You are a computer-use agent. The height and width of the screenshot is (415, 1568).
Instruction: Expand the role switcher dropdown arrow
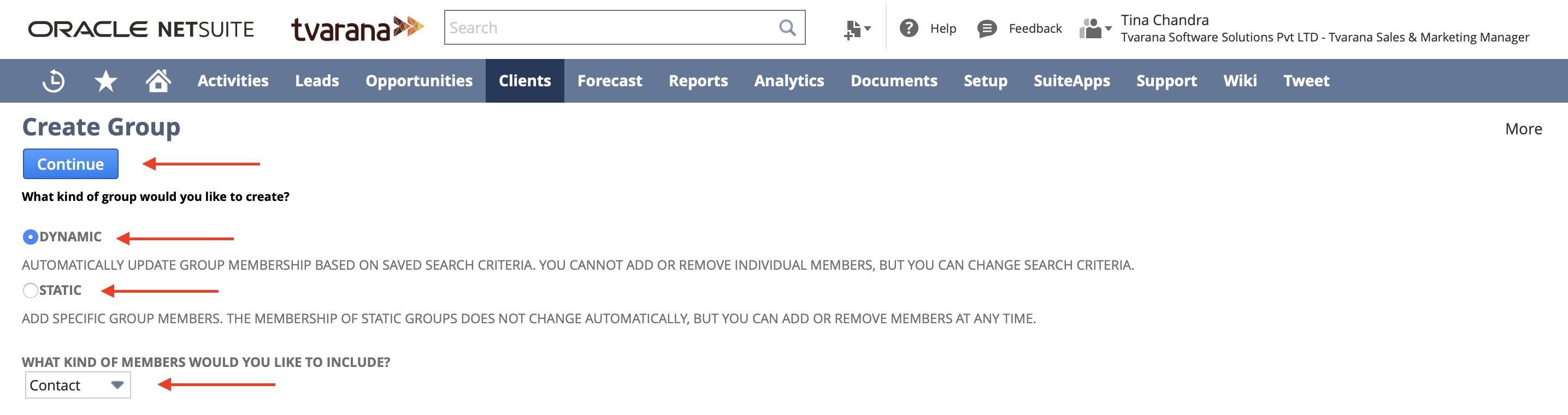pyautogui.click(x=1109, y=28)
